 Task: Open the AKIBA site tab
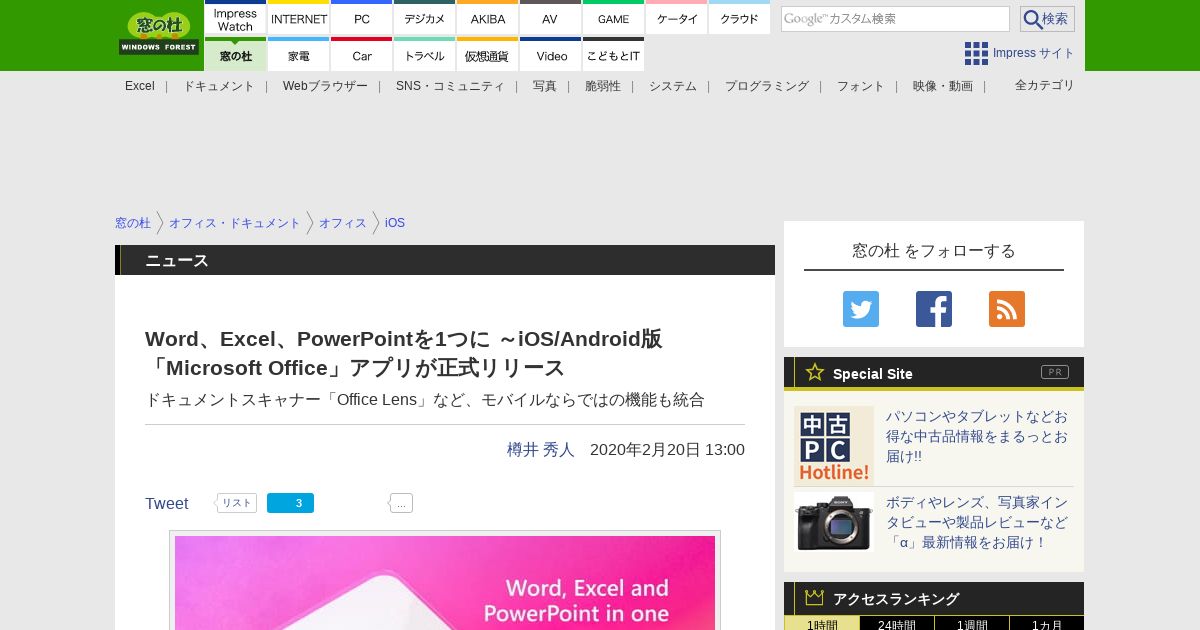(488, 19)
